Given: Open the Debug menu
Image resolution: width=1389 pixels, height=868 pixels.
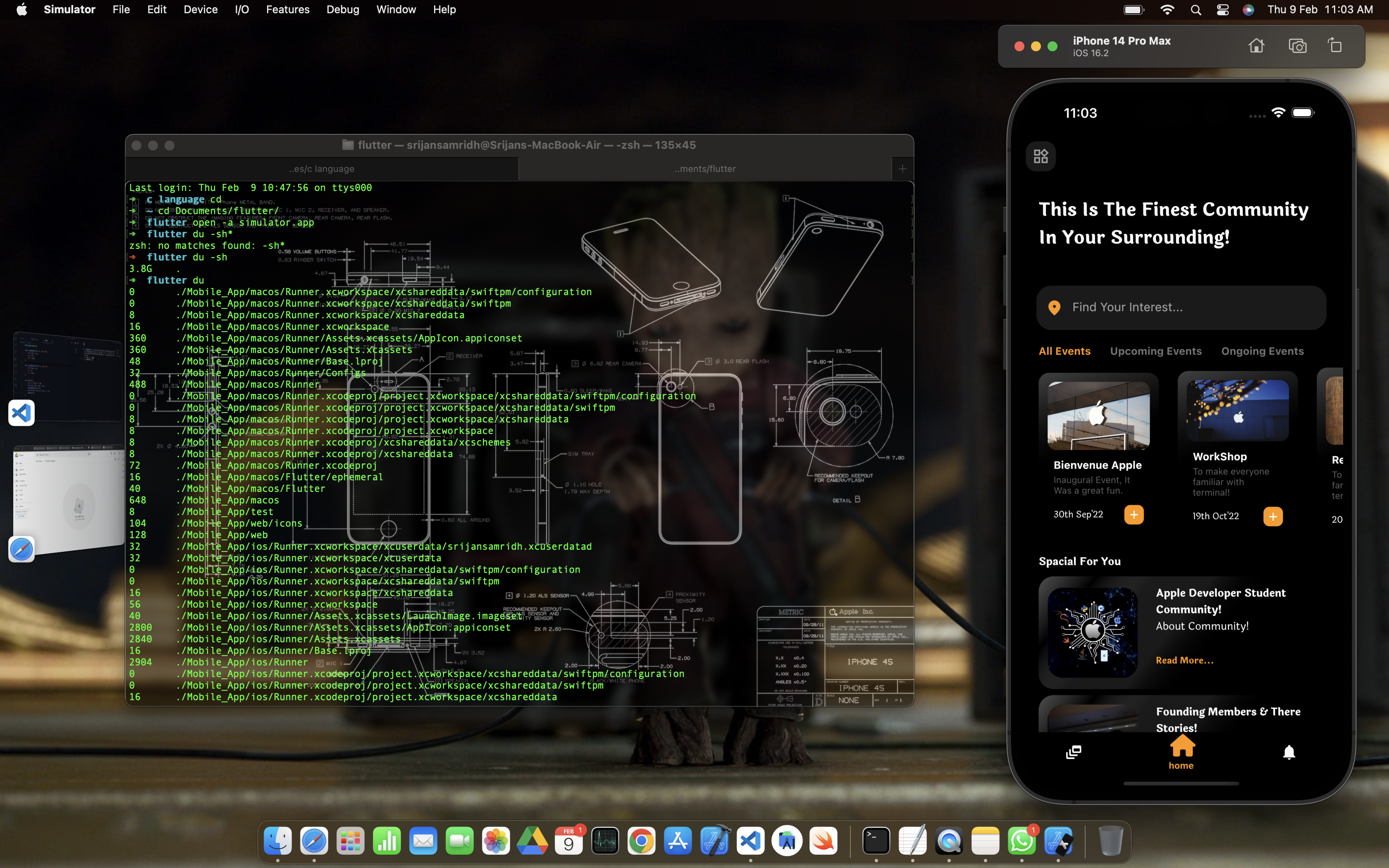Looking at the screenshot, I should point(343,10).
